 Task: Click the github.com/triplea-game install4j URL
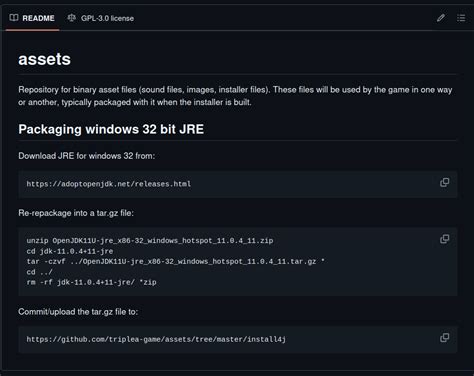point(156,339)
